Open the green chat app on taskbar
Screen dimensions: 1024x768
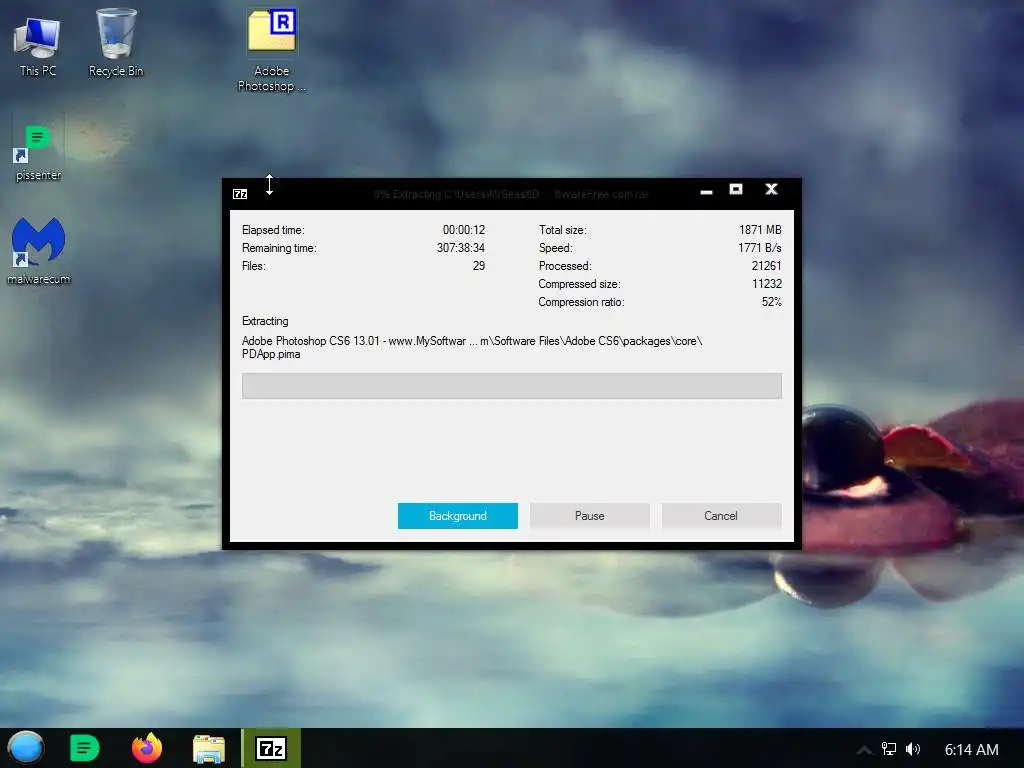click(x=84, y=748)
